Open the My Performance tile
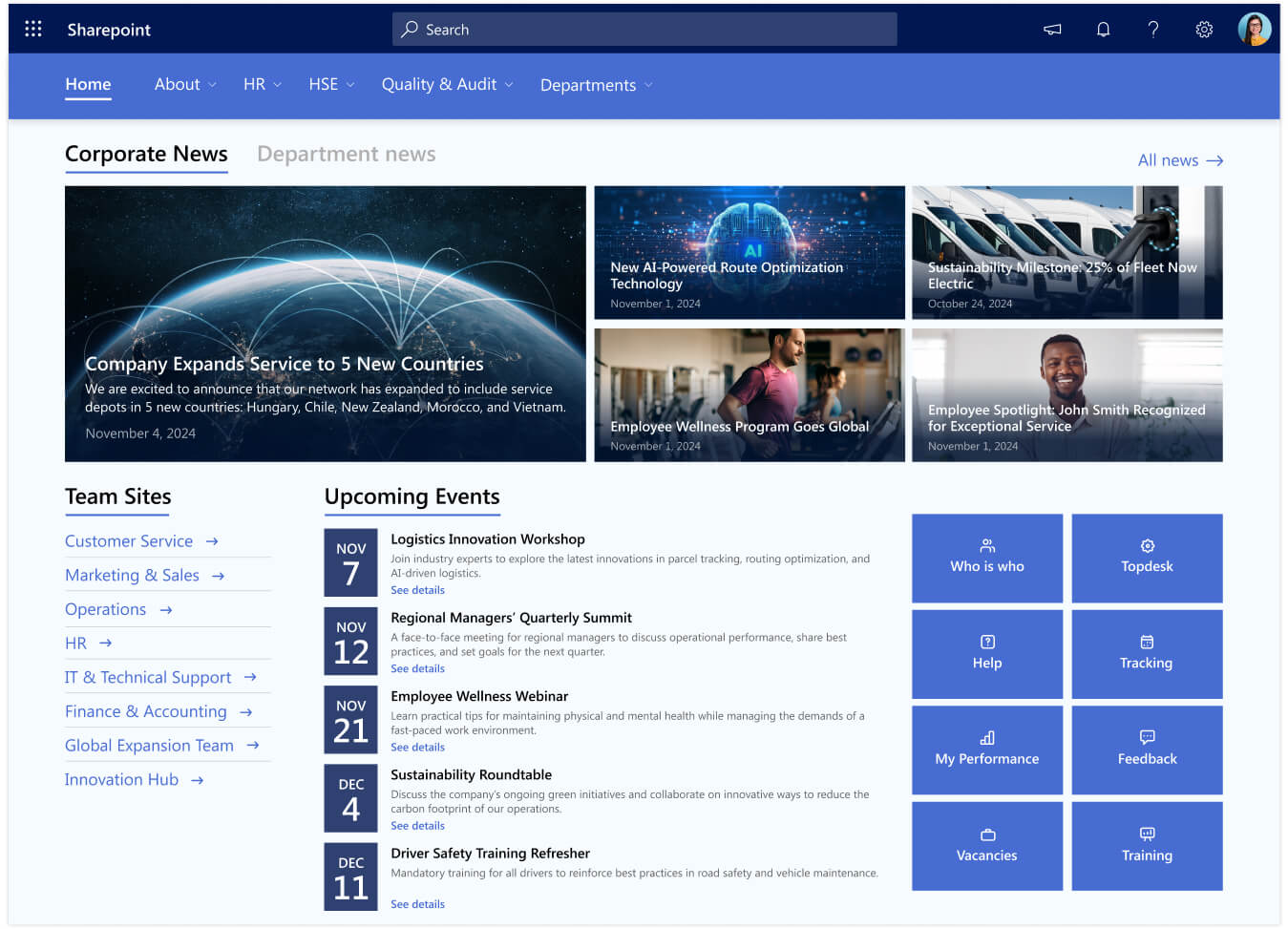Image resolution: width=1288 pixels, height=929 pixels. pyautogui.click(x=987, y=750)
